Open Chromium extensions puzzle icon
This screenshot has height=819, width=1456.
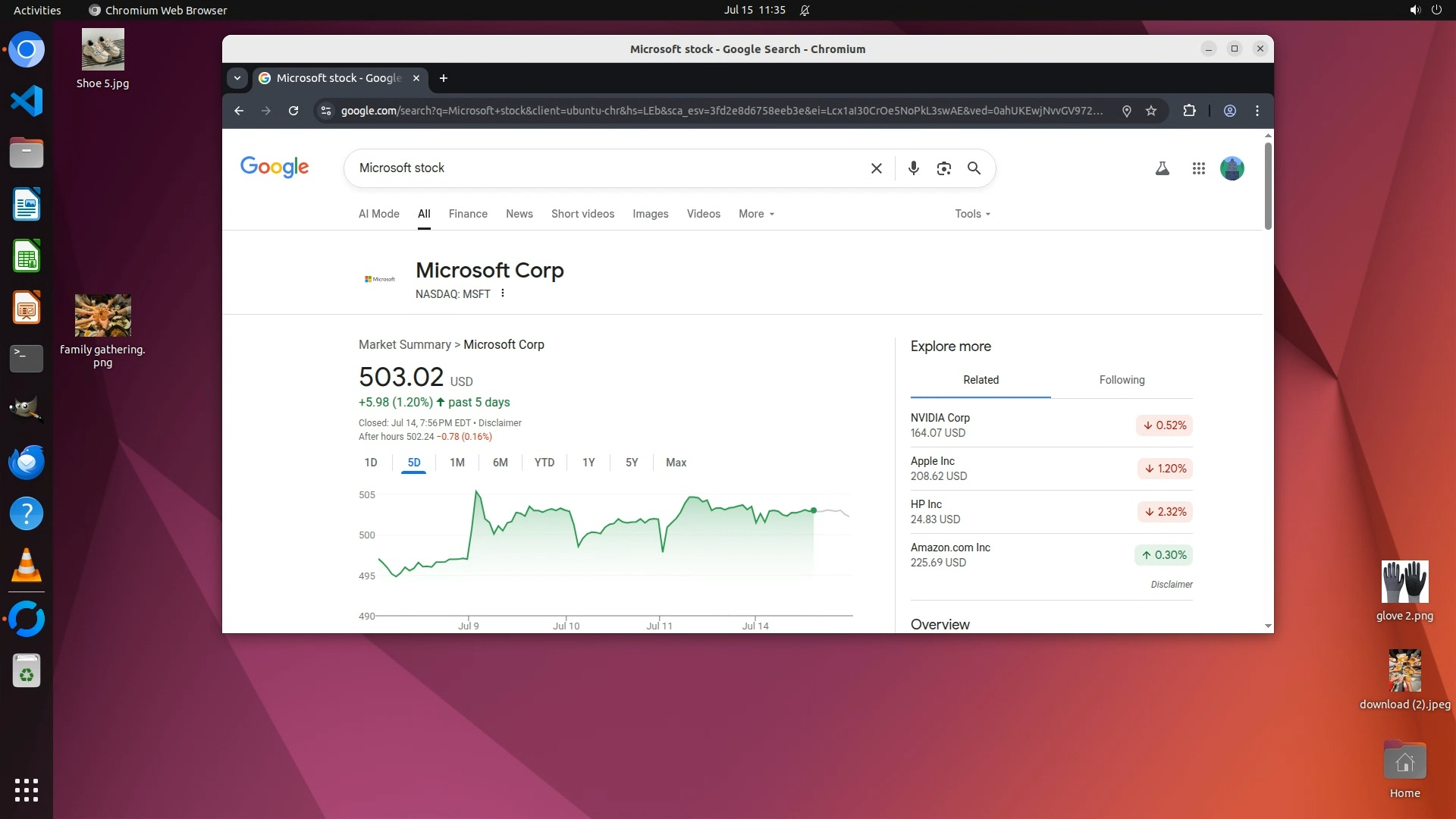1189,111
